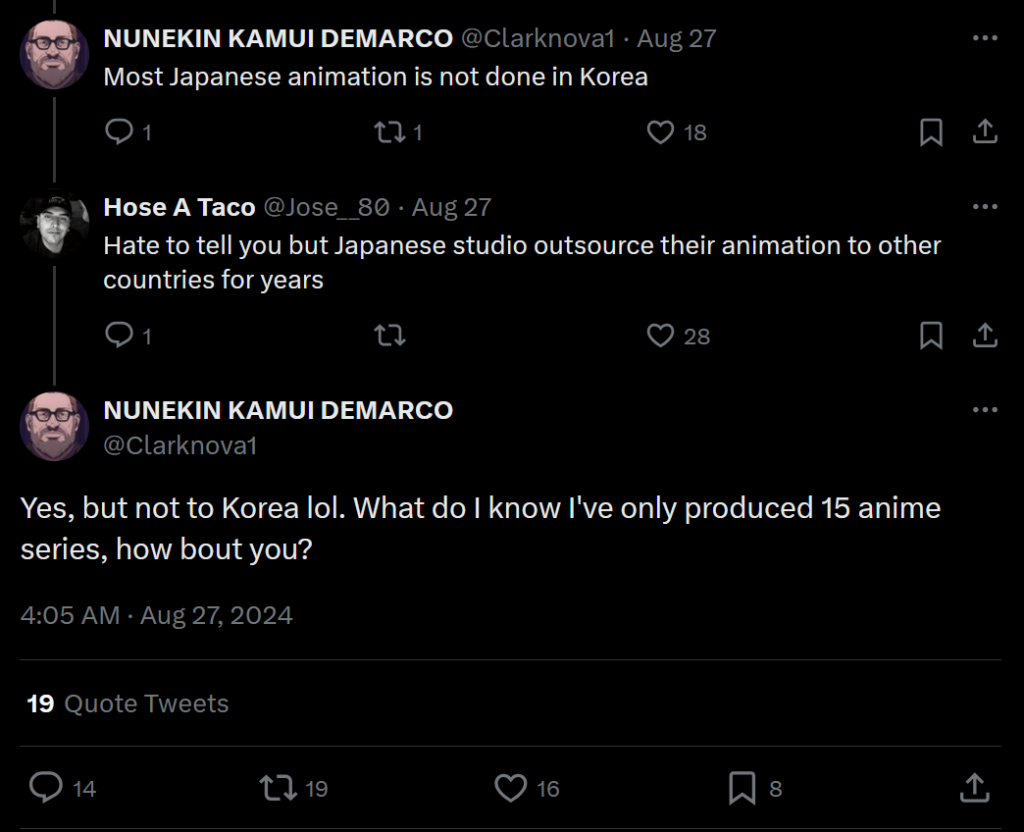This screenshot has height=832, width=1024.
Task: Open Hose A Taco's profile picture
Action: [54, 224]
